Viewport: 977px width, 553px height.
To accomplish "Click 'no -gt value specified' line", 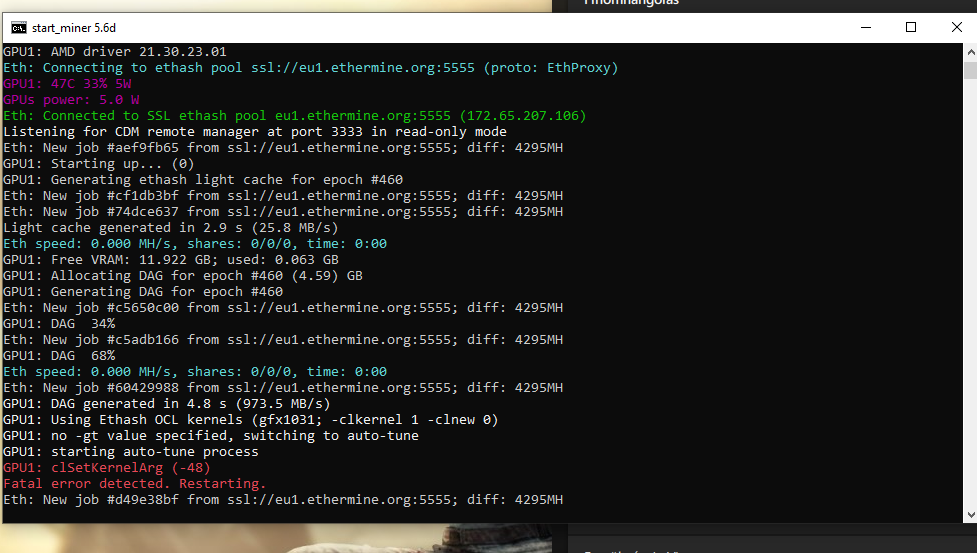I will [x=211, y=436].
